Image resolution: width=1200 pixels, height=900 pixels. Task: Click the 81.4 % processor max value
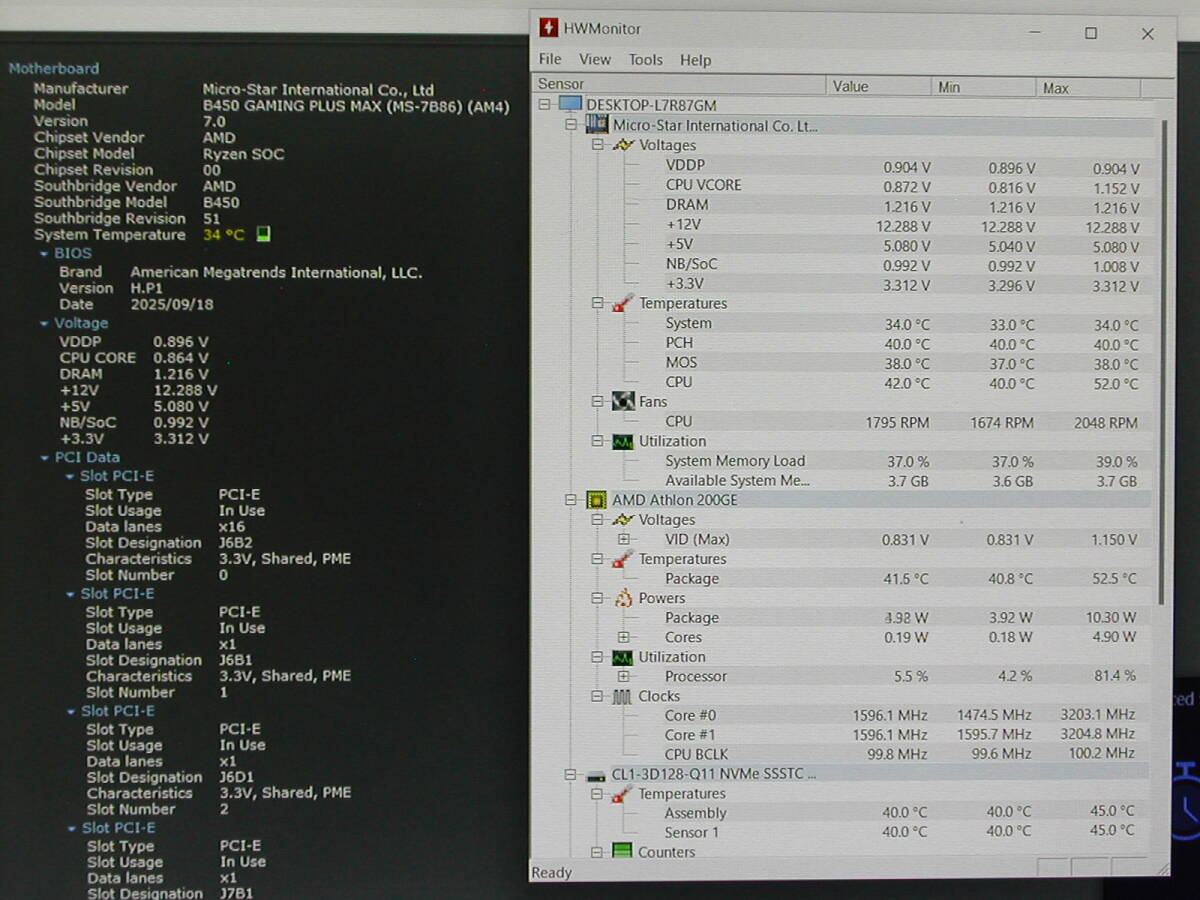point(1115,677)
